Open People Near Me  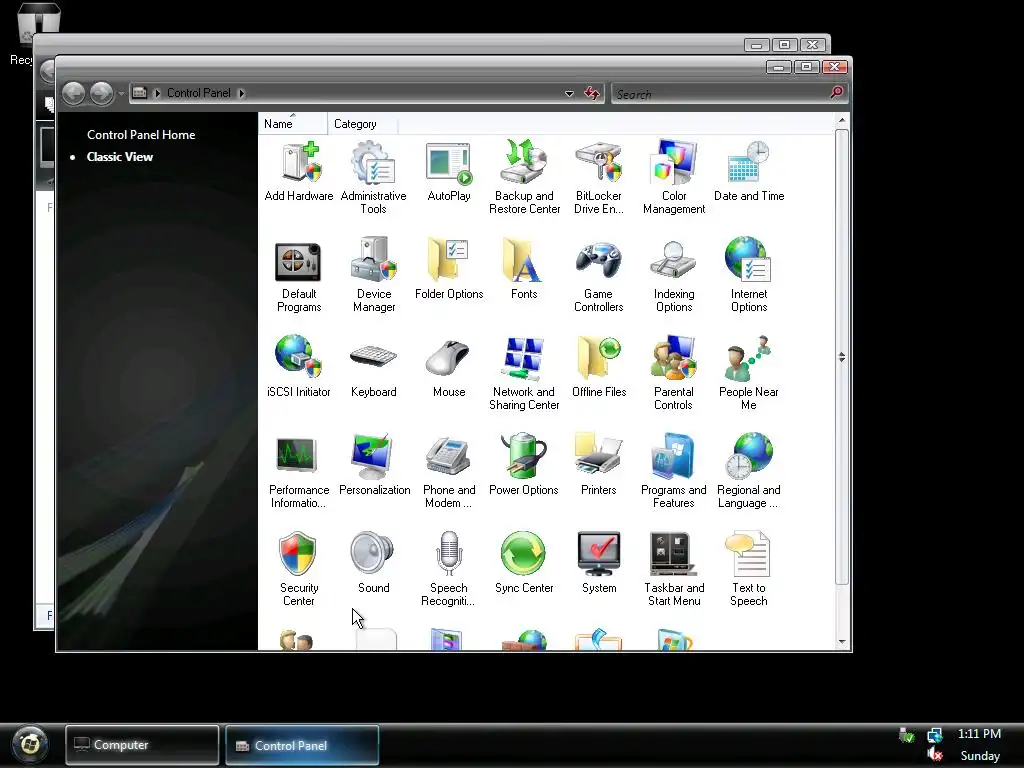click(749, 374)
